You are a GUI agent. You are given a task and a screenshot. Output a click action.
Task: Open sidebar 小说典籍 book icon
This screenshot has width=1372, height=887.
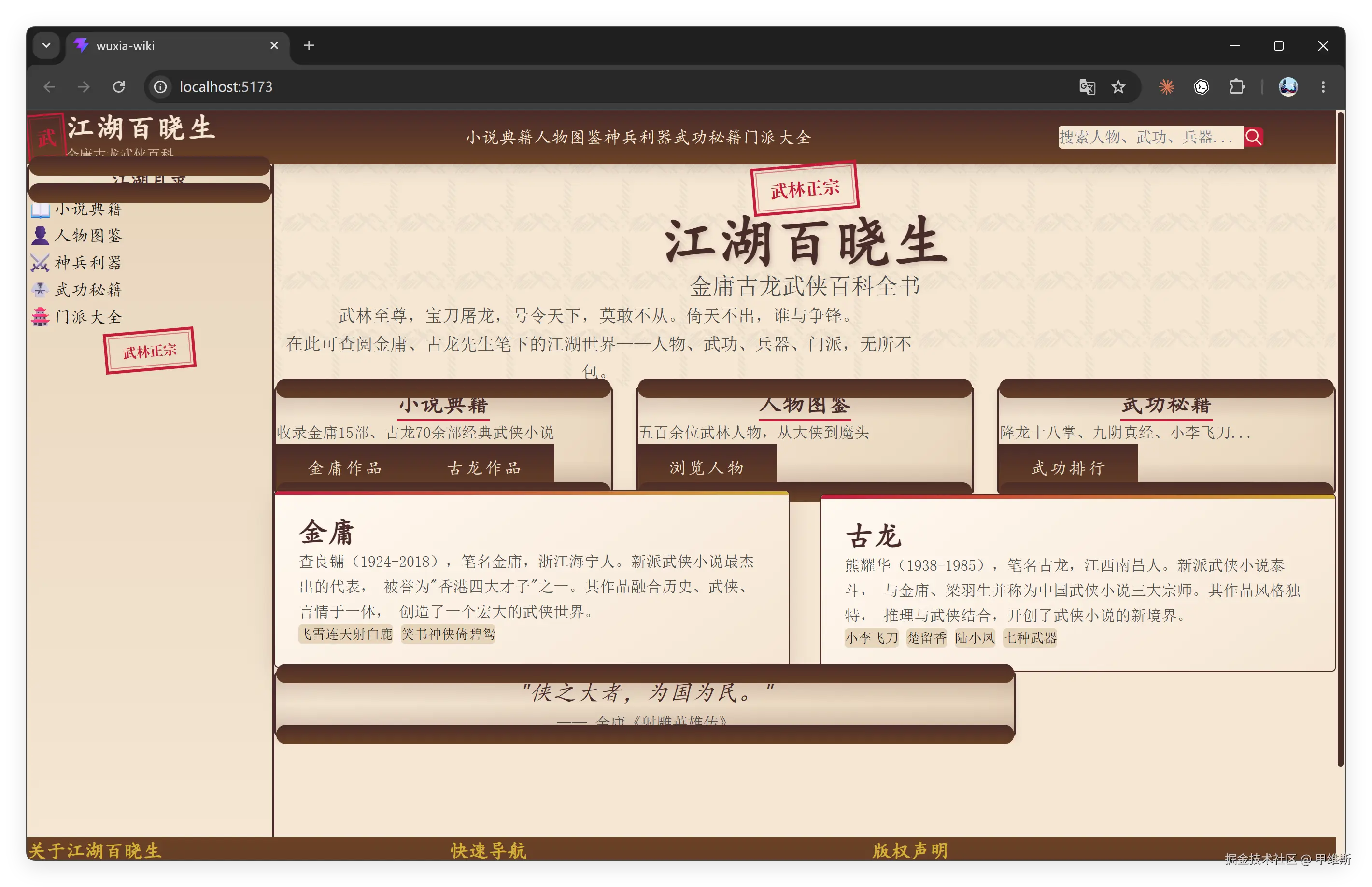(x=40, y=209)
